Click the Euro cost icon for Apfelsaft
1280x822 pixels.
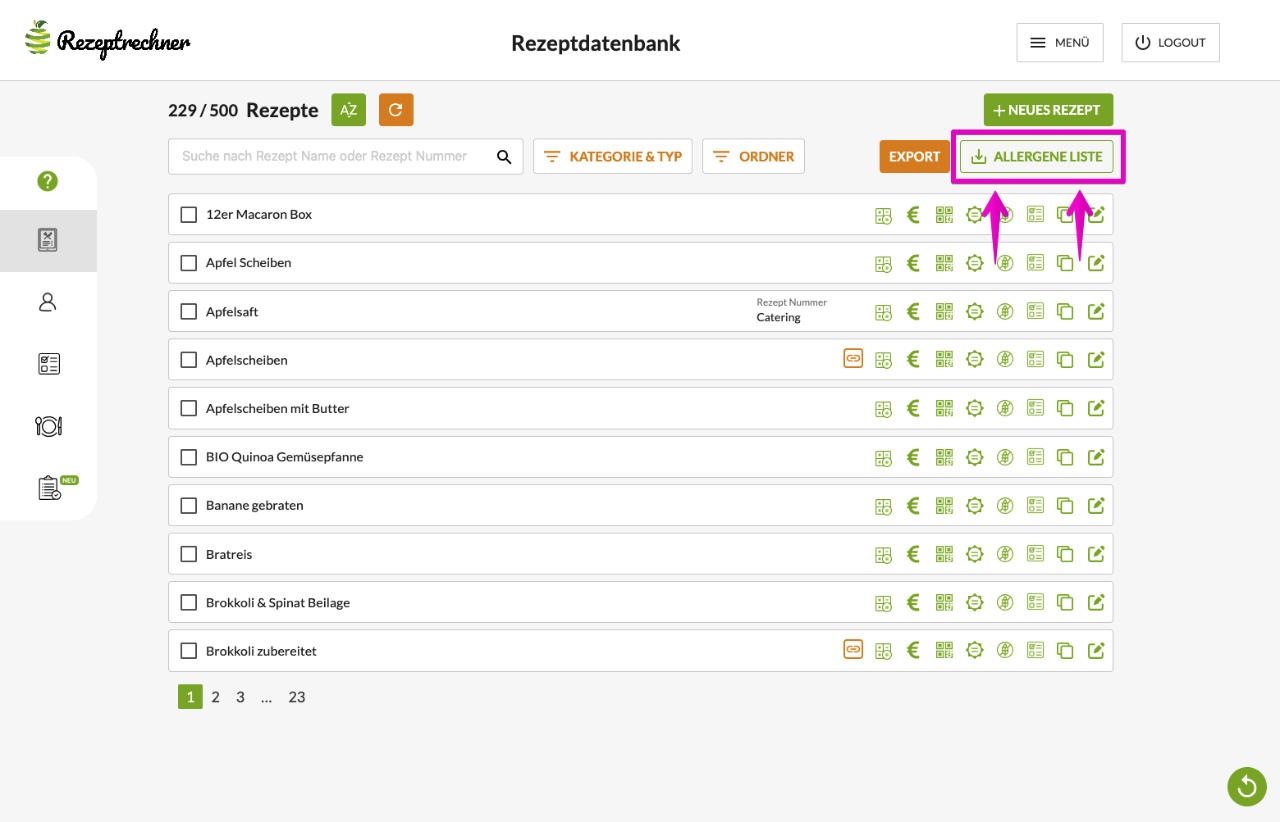(x=913, y=312)
